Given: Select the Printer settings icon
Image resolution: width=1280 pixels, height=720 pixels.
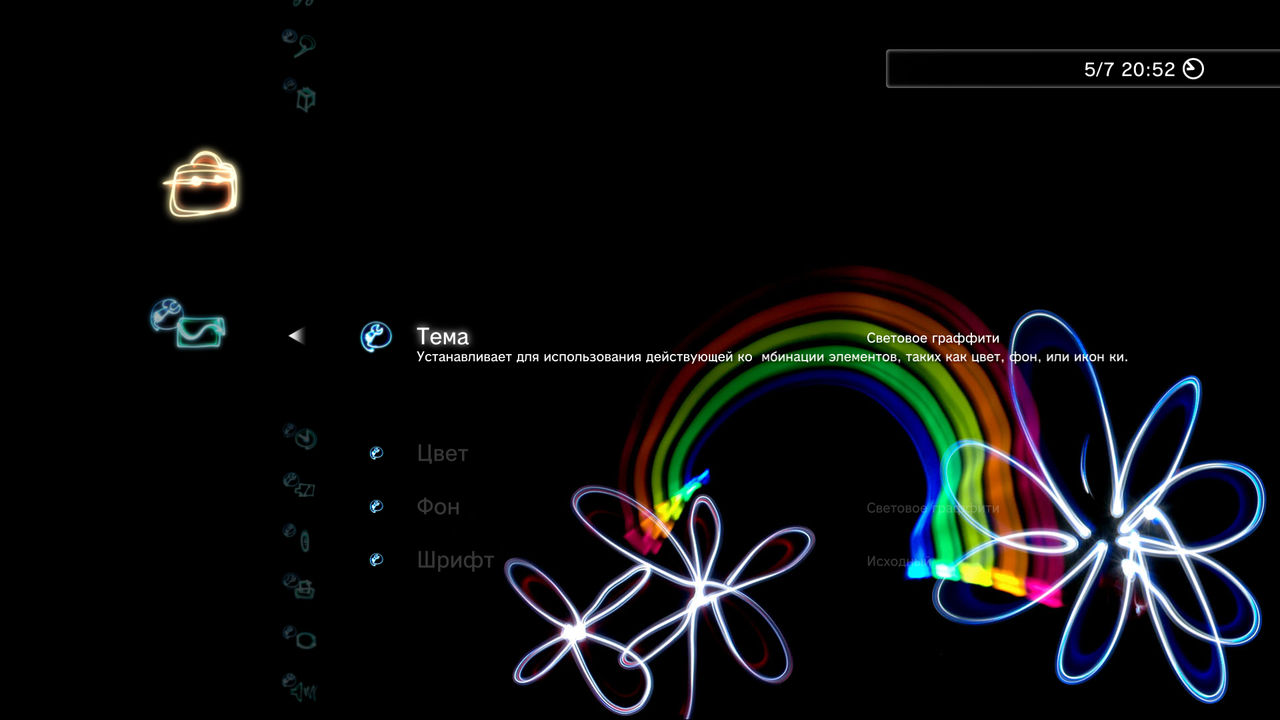Looking at the screenshot, I should [x=299, y=586].
